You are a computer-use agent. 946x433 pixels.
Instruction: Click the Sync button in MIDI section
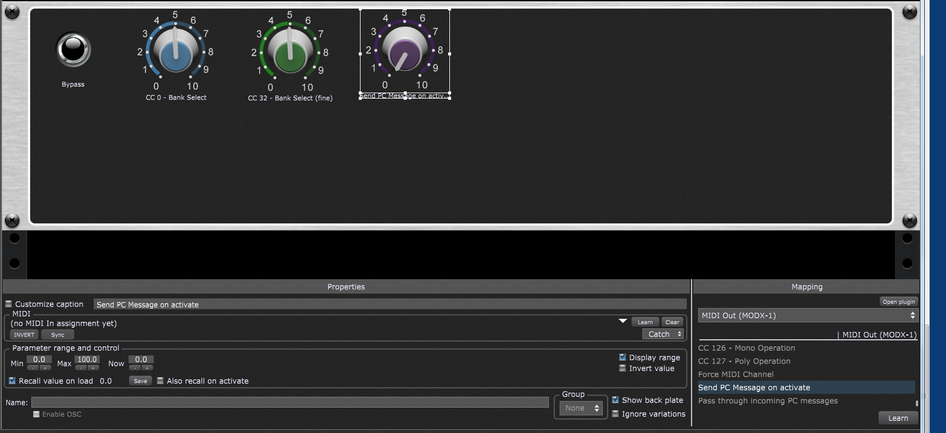57,334
